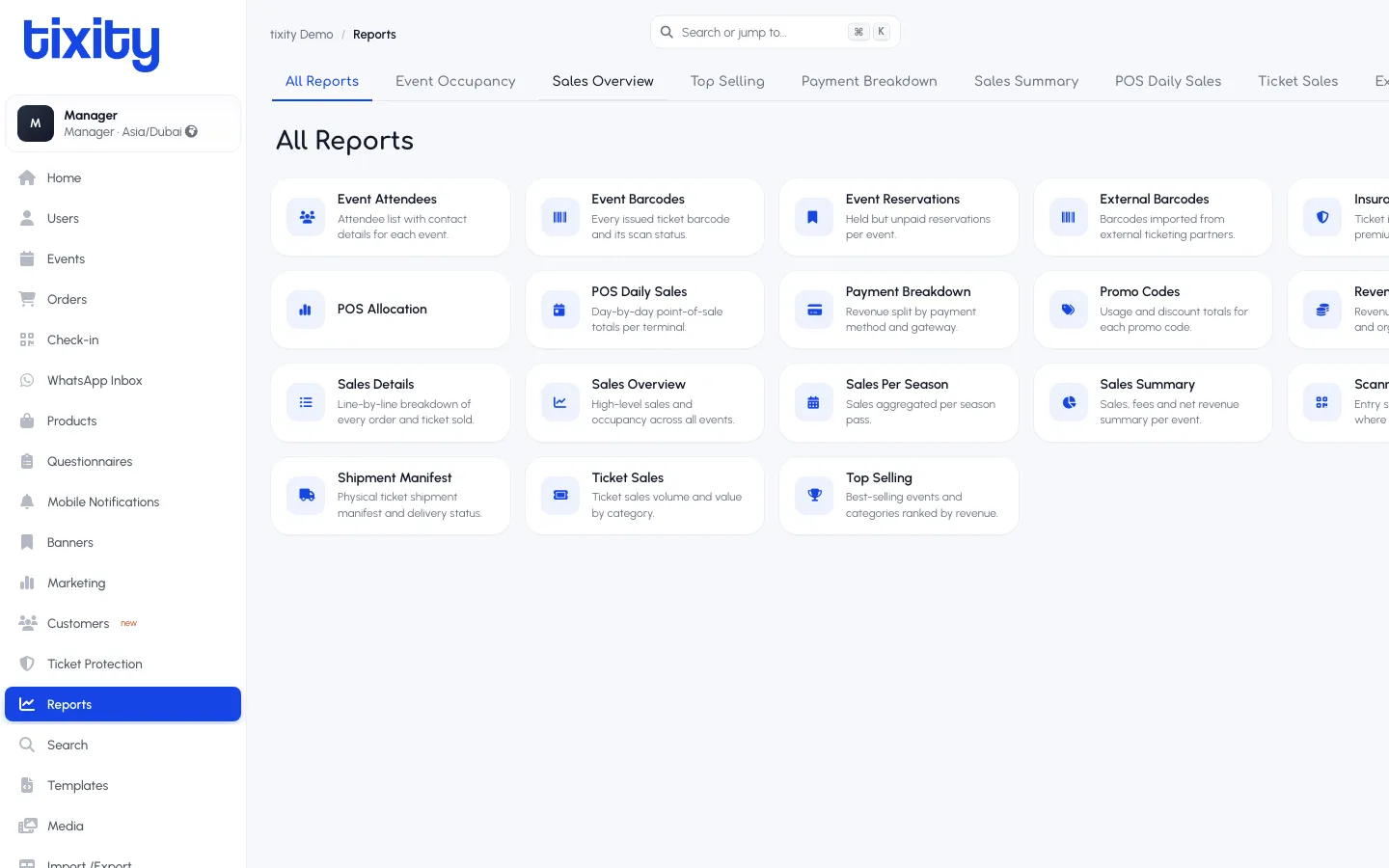Switch to the Top Selling tab
The width and height of the screenshot is (1389, 868).
[x=727, y=81]
